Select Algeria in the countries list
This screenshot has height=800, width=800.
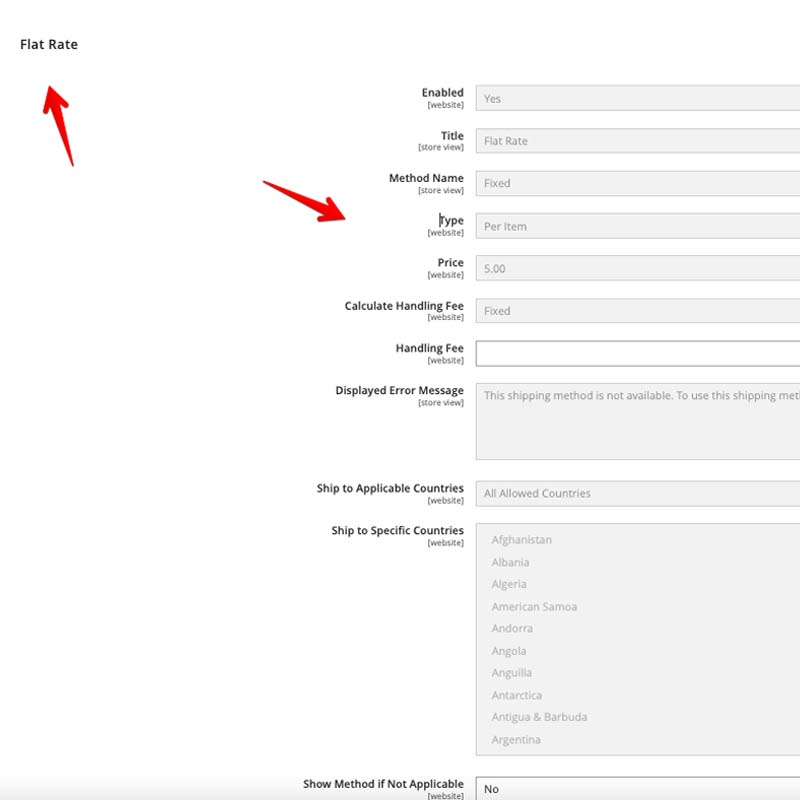(509, 584)
